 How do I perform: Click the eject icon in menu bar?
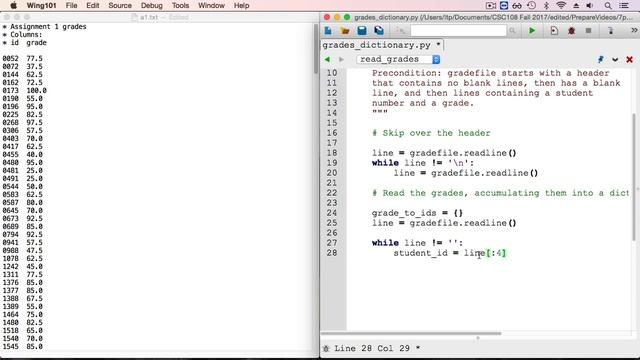pyautogui.click(x=576, y=5)
